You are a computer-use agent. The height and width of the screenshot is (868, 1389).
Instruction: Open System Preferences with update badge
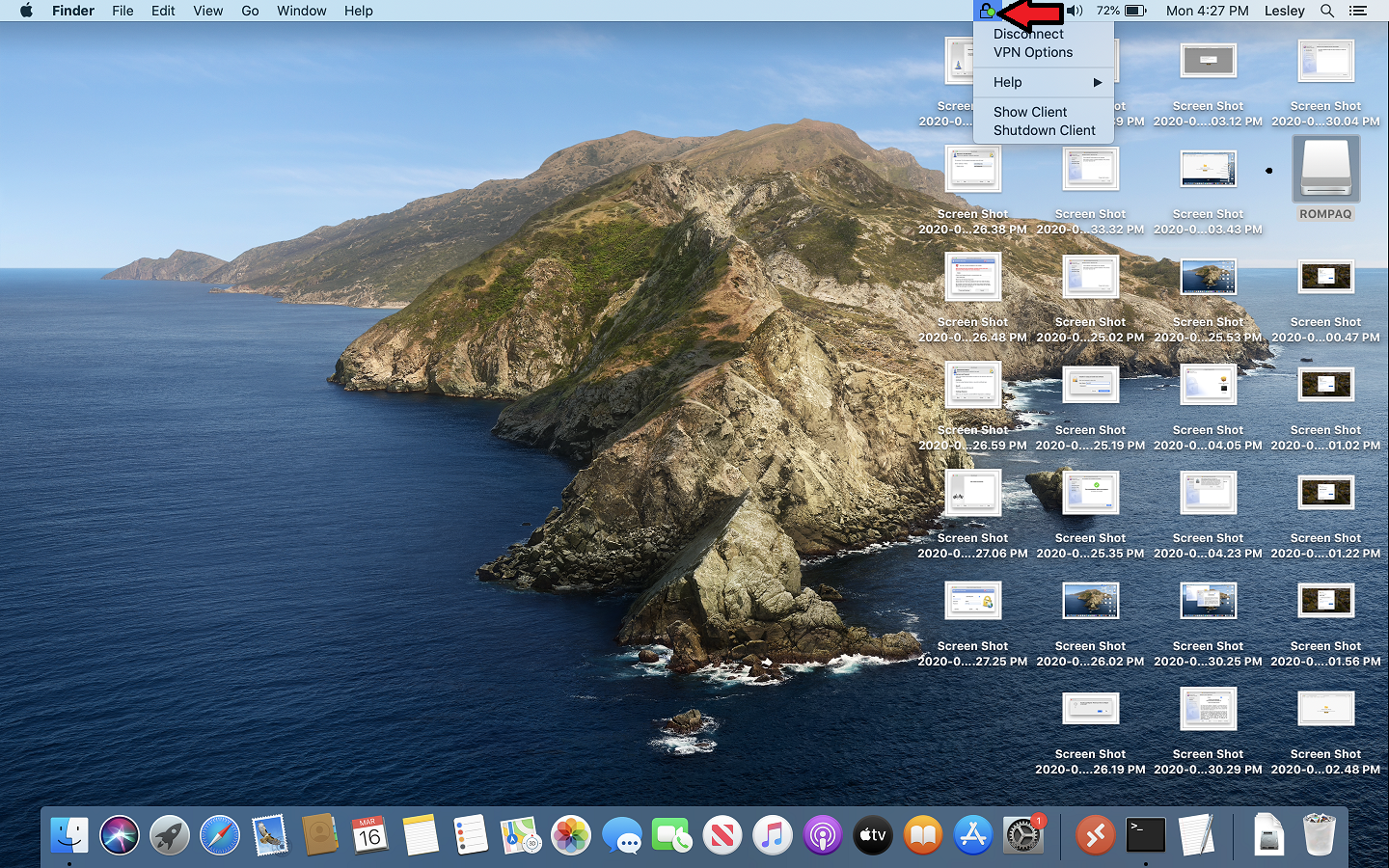[1022, 835]
